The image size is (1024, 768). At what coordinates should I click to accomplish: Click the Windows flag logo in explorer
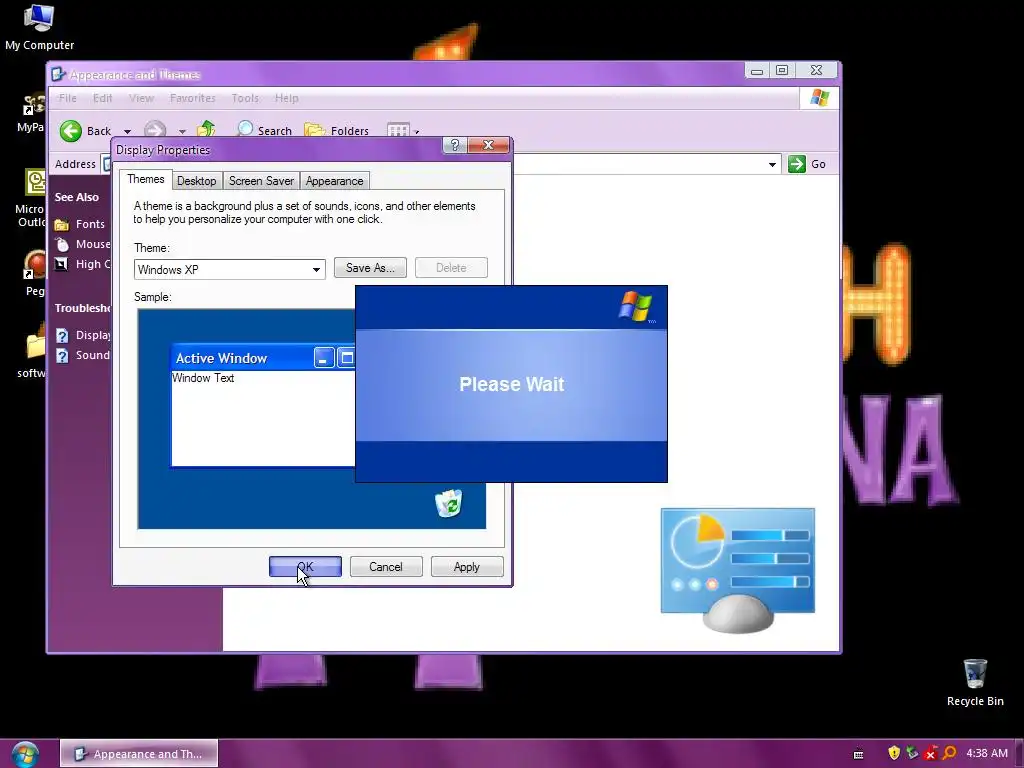pos(820,98)
